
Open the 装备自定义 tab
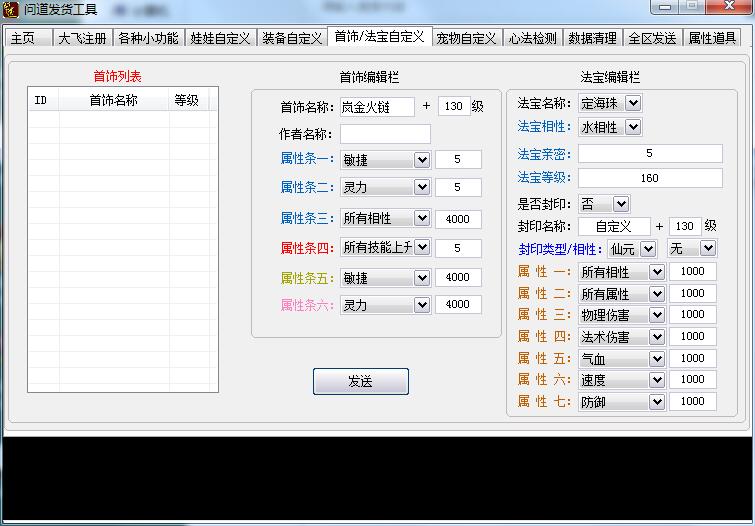coord(292,38)
